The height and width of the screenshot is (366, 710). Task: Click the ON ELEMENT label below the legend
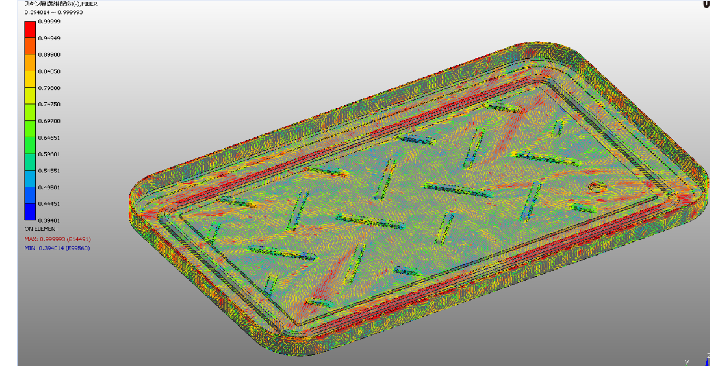(40, 229)
